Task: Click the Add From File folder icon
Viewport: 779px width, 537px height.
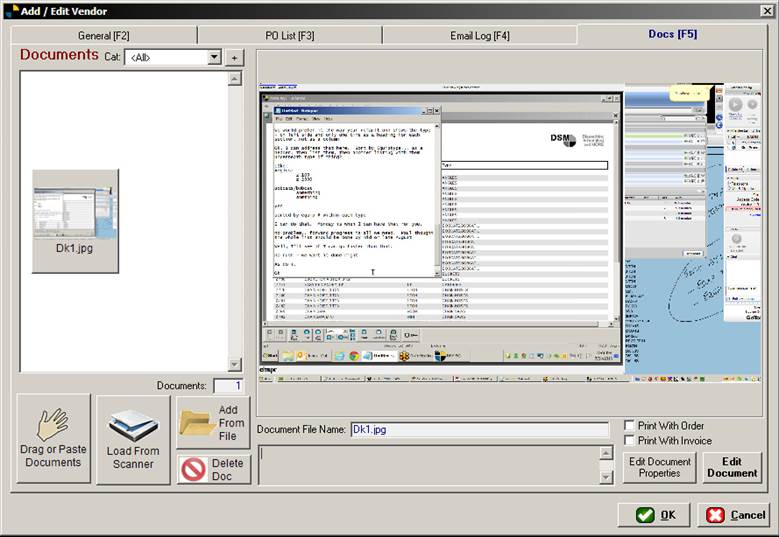Action: (197, 423)
